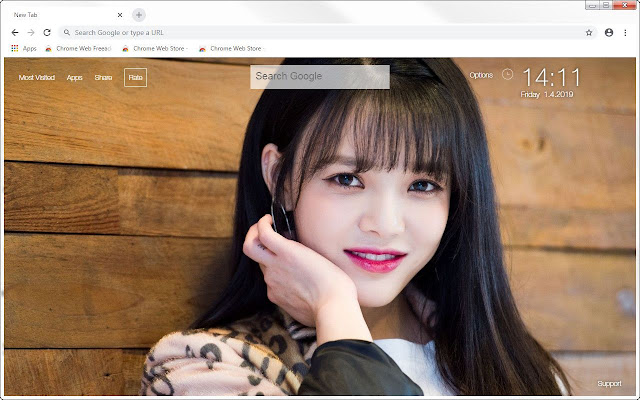The image size is (640, 400).
Task: Click the Friday 1.4.2019 date text
Action: pyautogui.click(x=547, y=94)
